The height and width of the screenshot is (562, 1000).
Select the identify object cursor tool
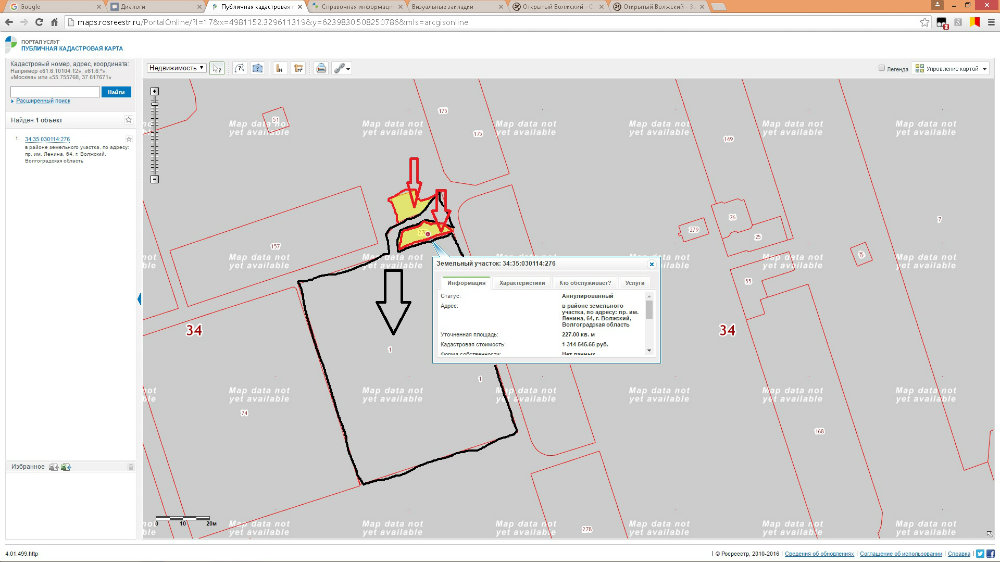(217, 68)
